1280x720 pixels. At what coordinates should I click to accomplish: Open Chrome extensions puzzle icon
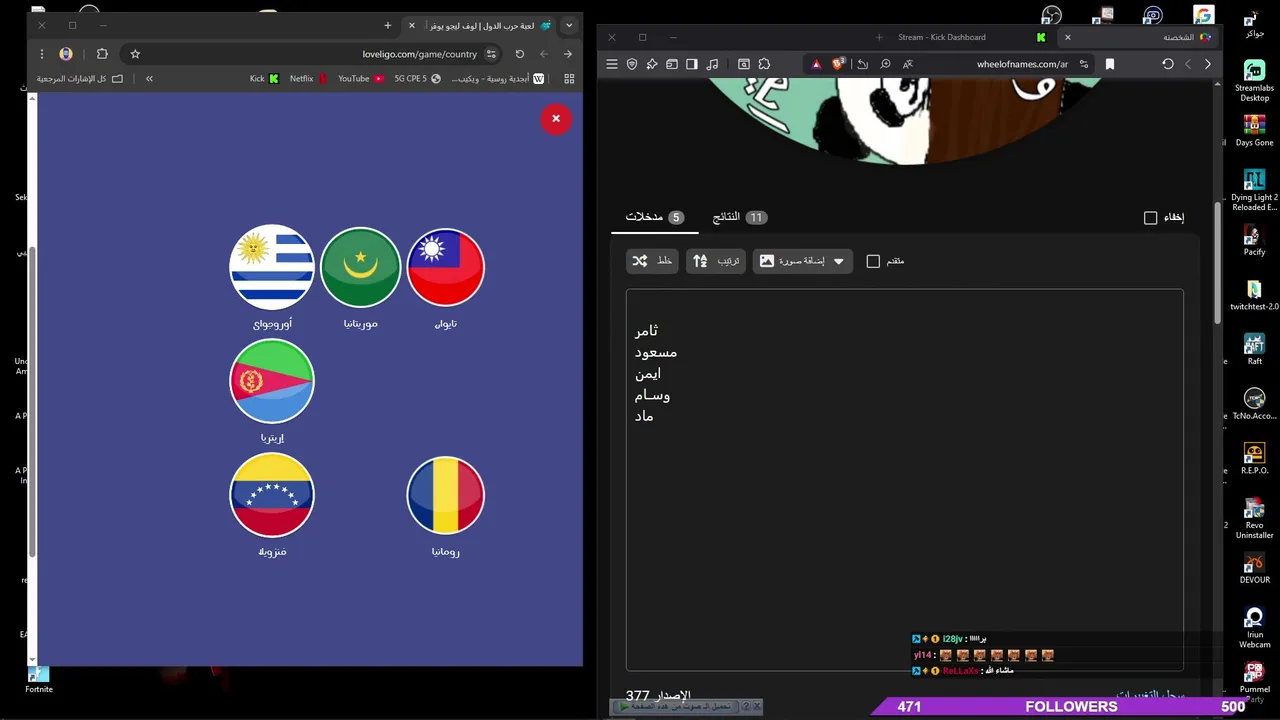pos(102,54)
